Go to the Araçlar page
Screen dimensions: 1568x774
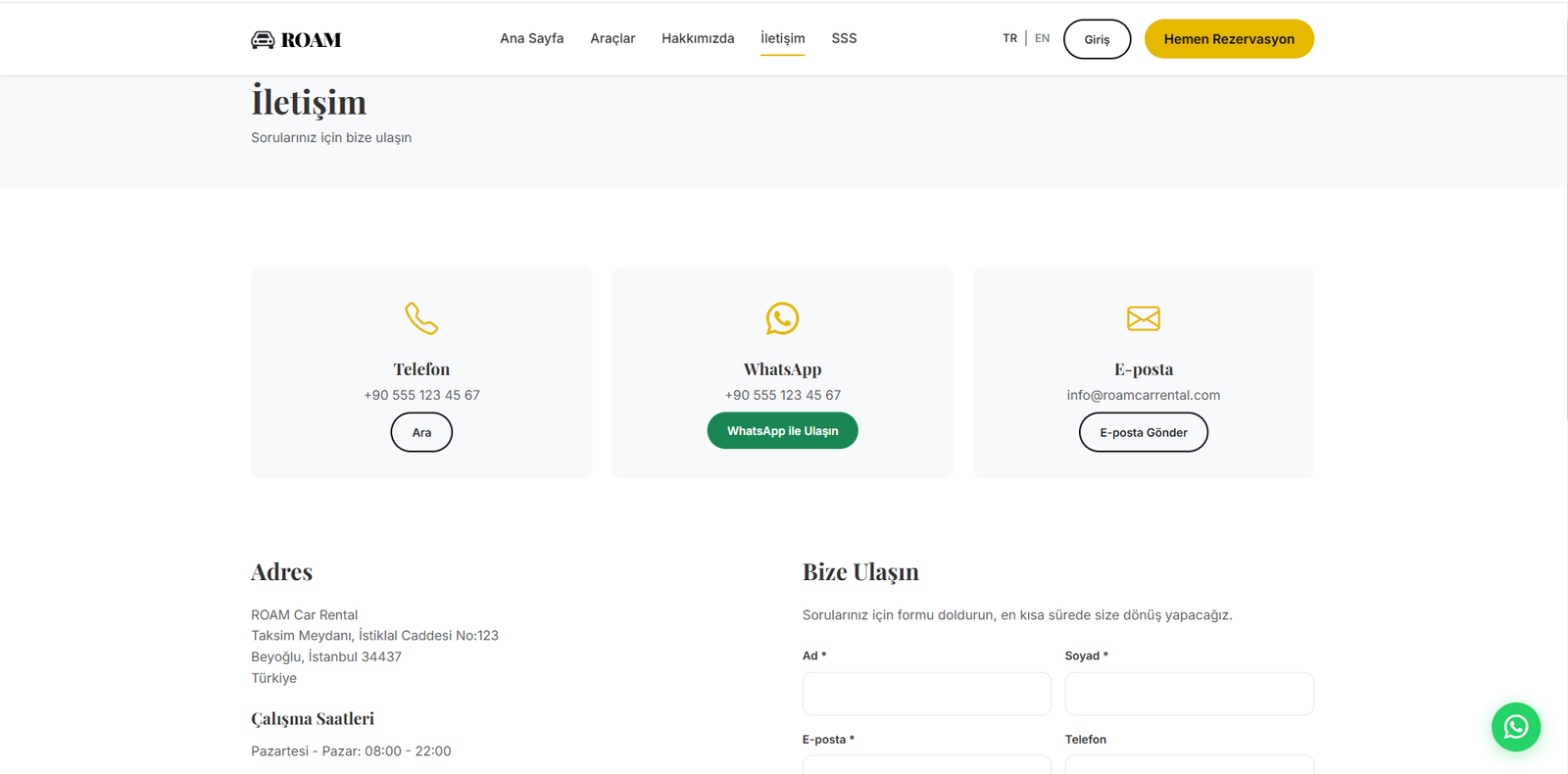(x=612, y=38)
